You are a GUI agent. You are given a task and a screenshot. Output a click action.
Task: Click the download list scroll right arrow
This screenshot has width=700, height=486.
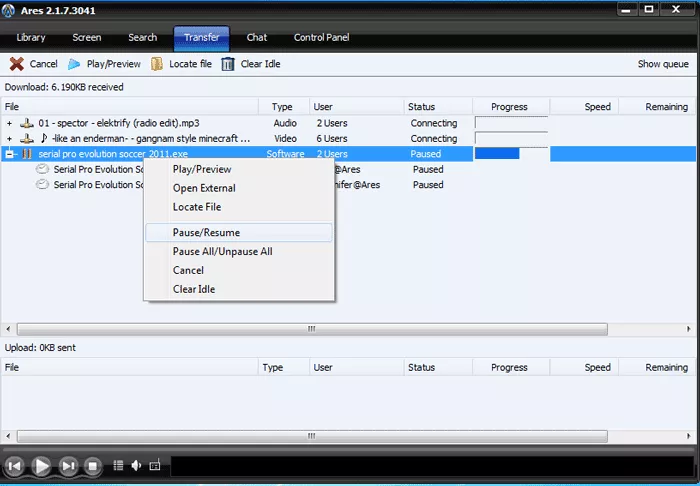pos(689,329)
